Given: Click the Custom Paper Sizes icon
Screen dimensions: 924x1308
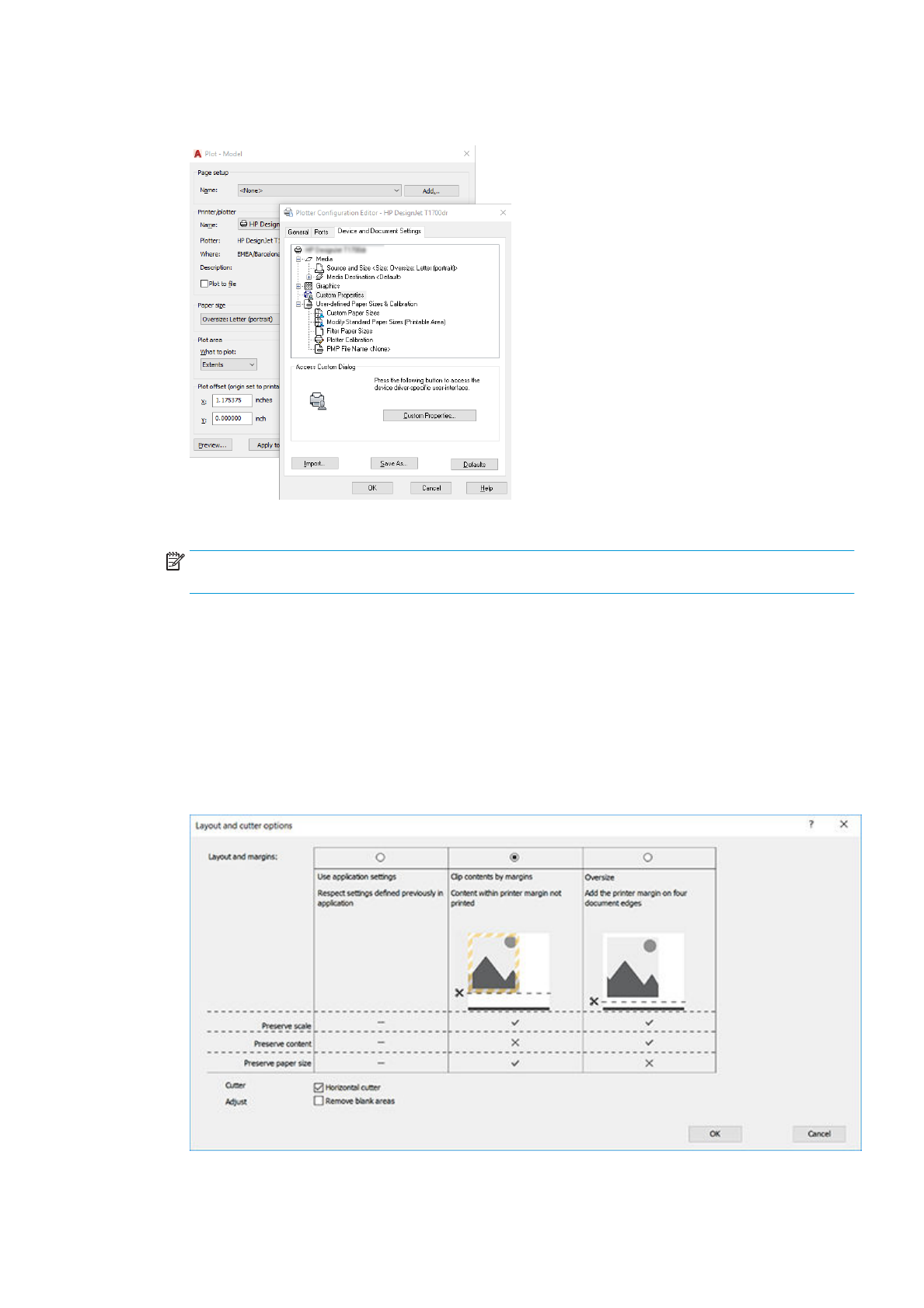Looking at the screenshot, I should 319,313.
